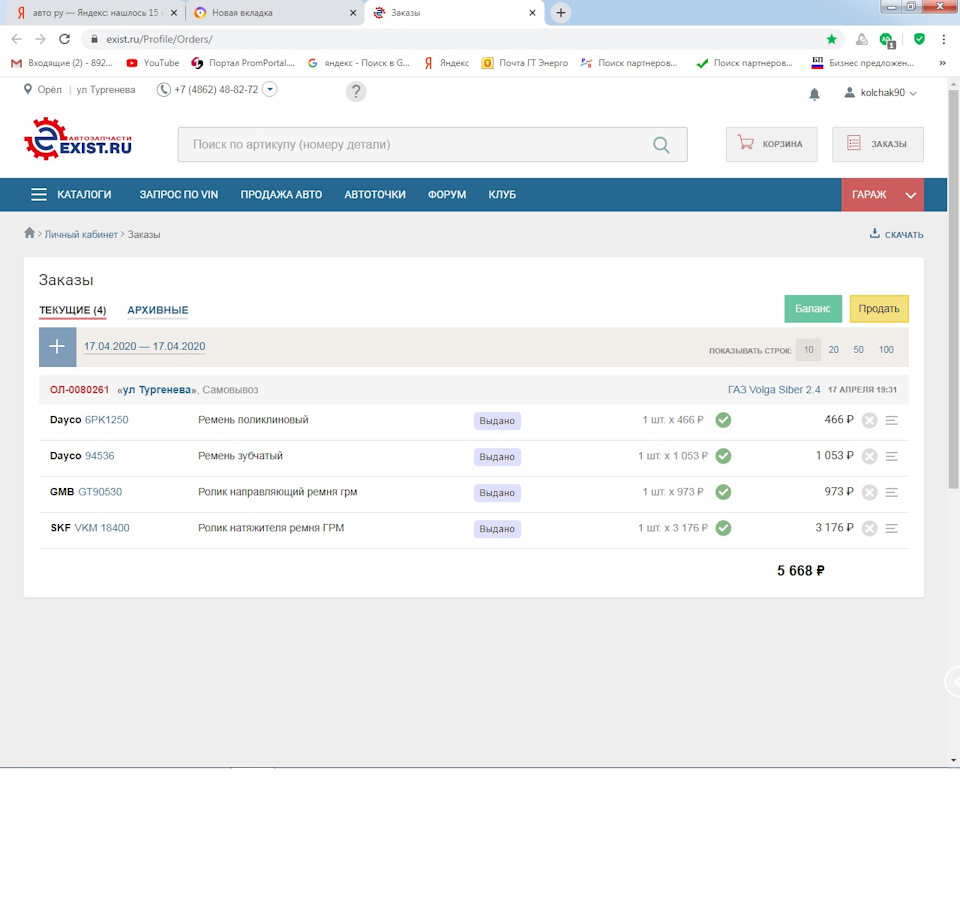Click the ул Тургенева store link in header

(106, 90)
